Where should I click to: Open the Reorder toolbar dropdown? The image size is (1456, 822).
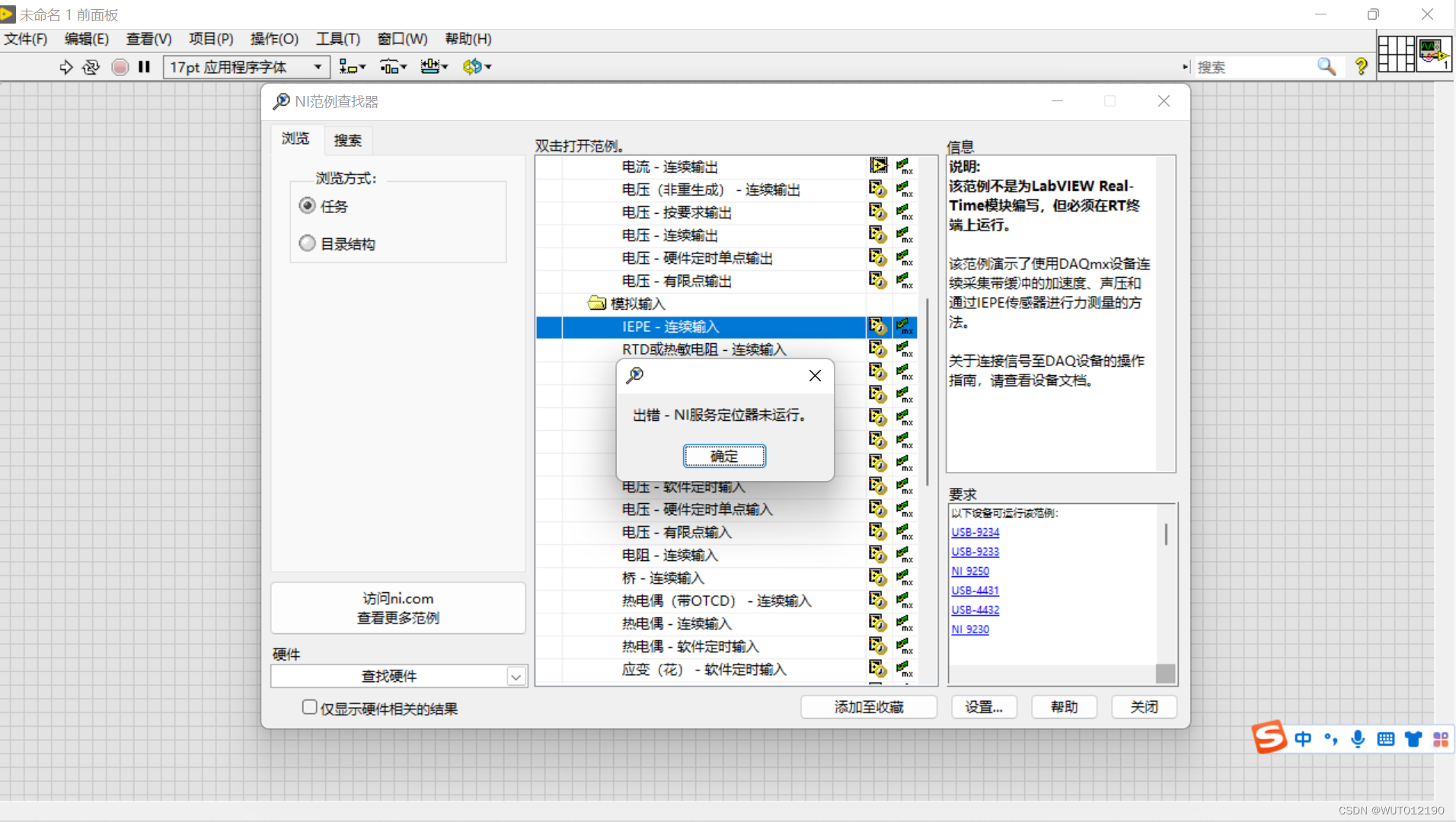click(477, 67)
